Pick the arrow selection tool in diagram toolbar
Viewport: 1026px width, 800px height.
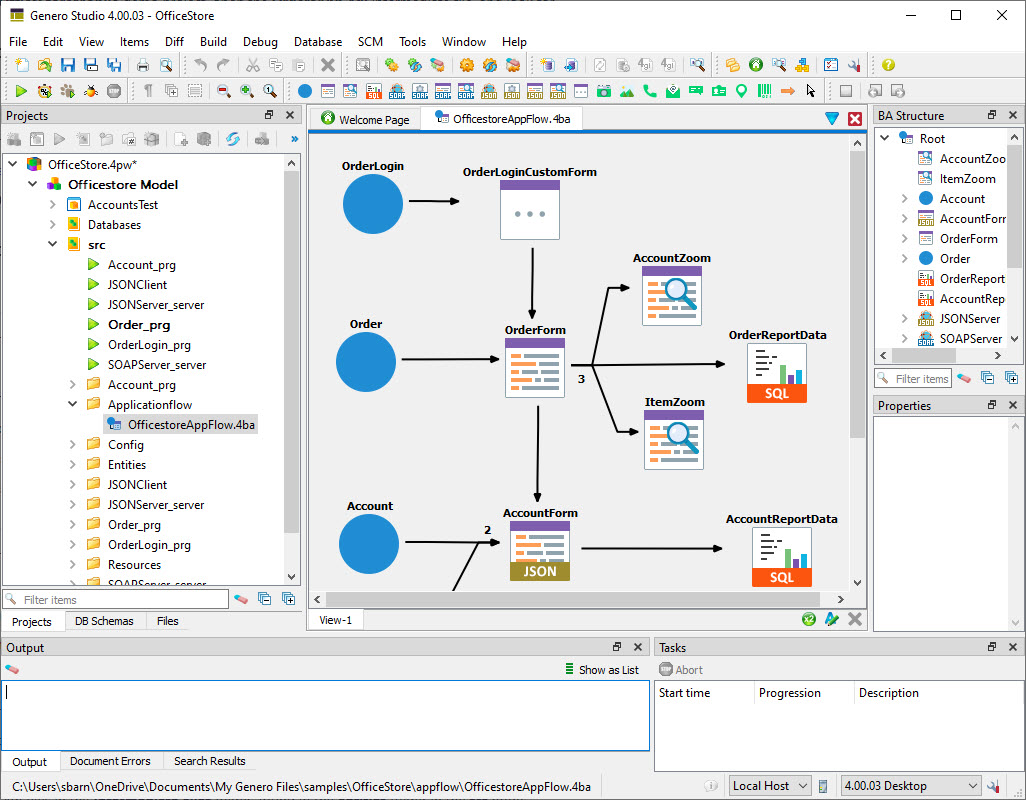(810, 92)
